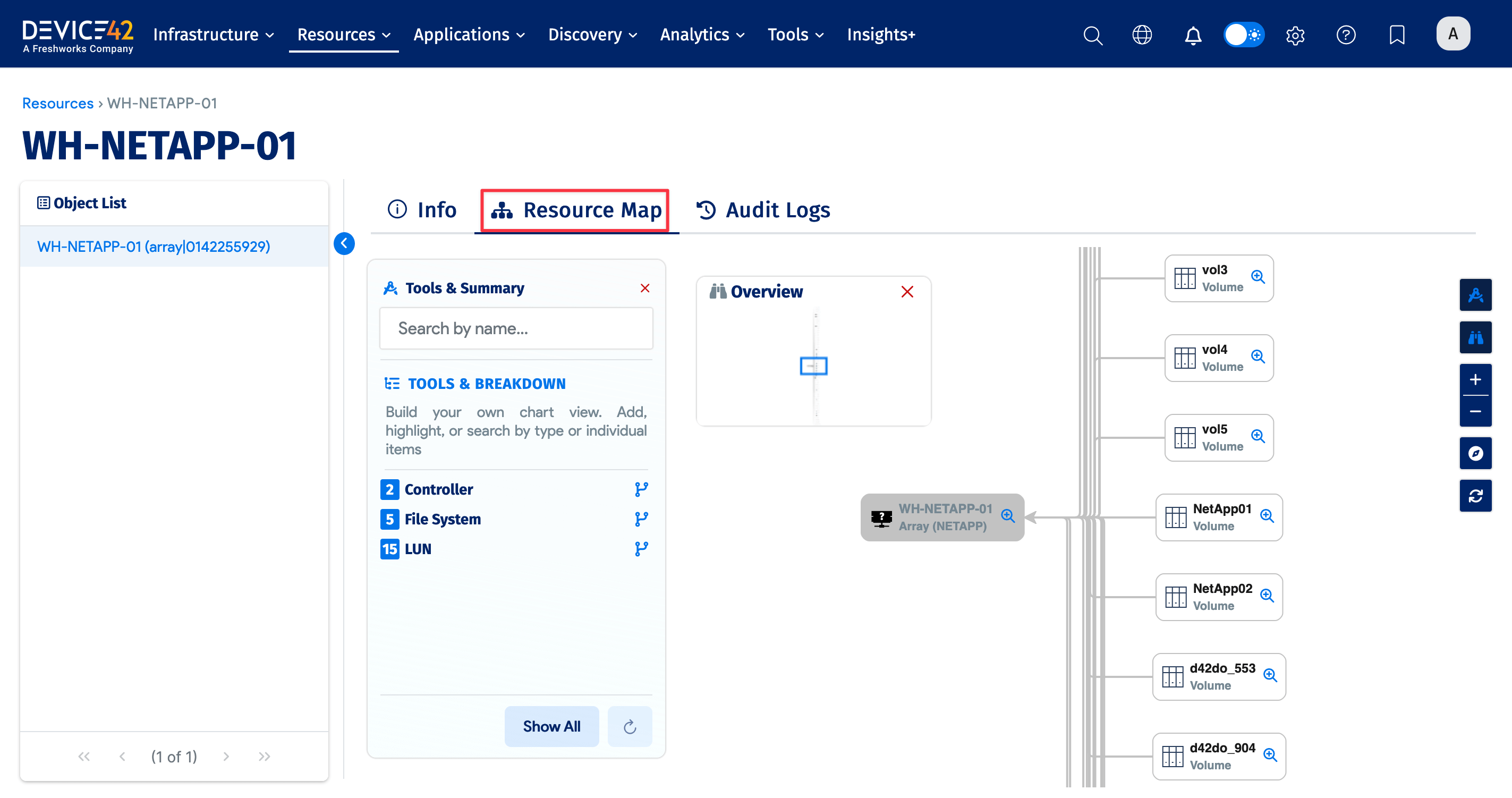Click the branch icon next to Controller
This screenshot has width=1512, height=798.
point(641,489)
